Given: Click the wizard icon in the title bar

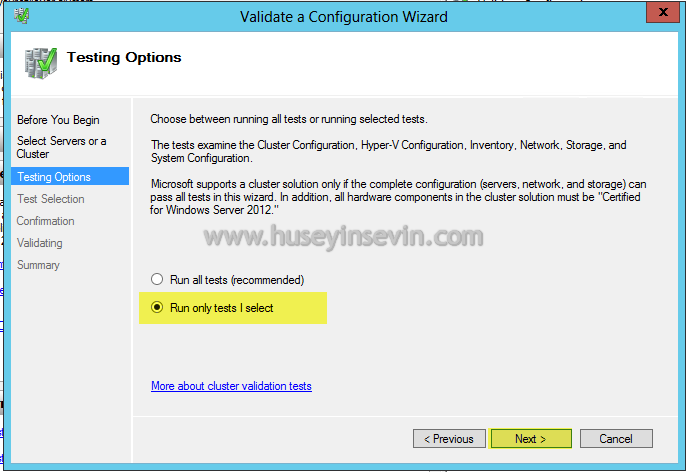Looking at the screenshot, I should pyautogui.click(x=21, y=16).
